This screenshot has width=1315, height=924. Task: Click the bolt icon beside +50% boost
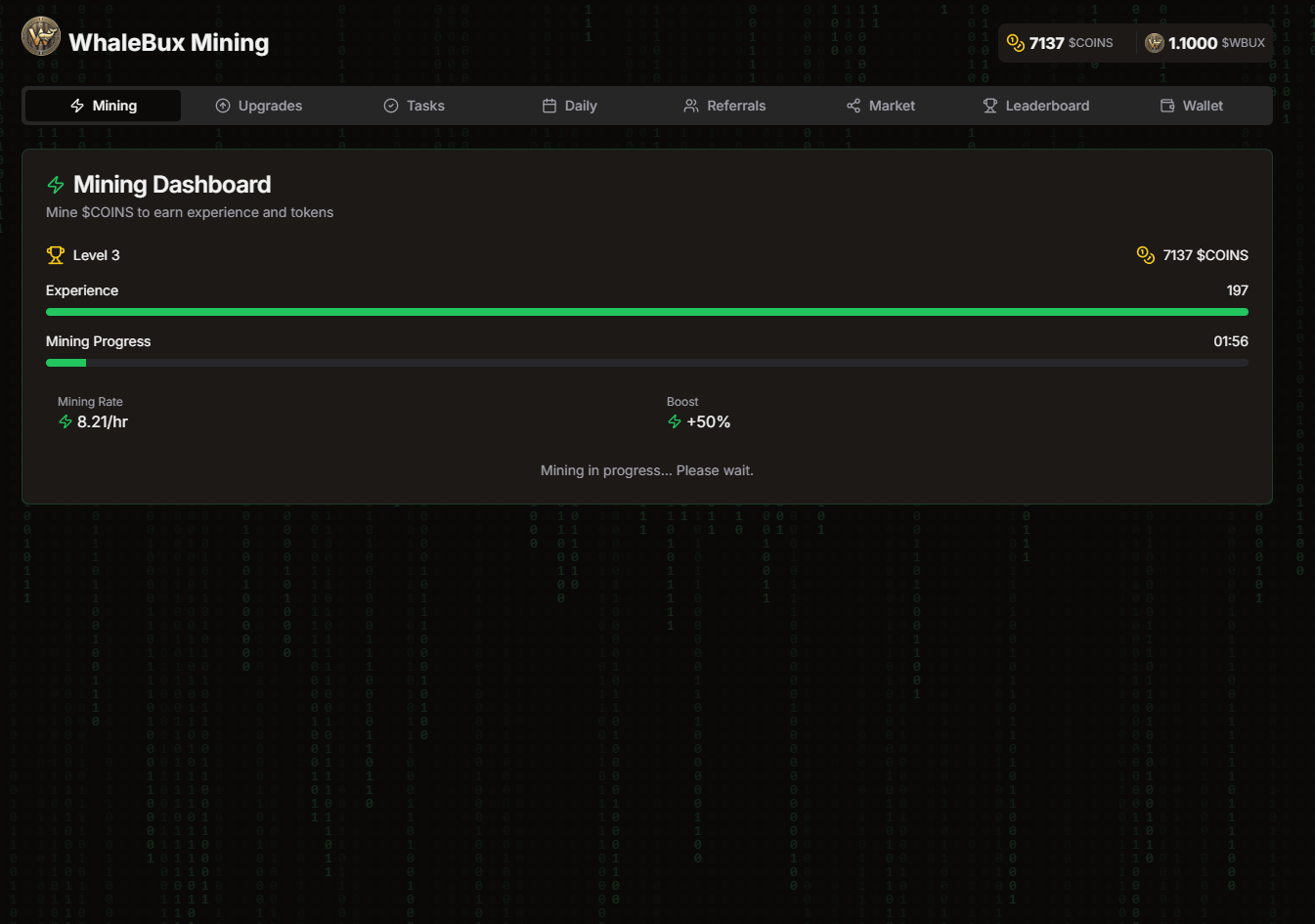tap(675, 421)
